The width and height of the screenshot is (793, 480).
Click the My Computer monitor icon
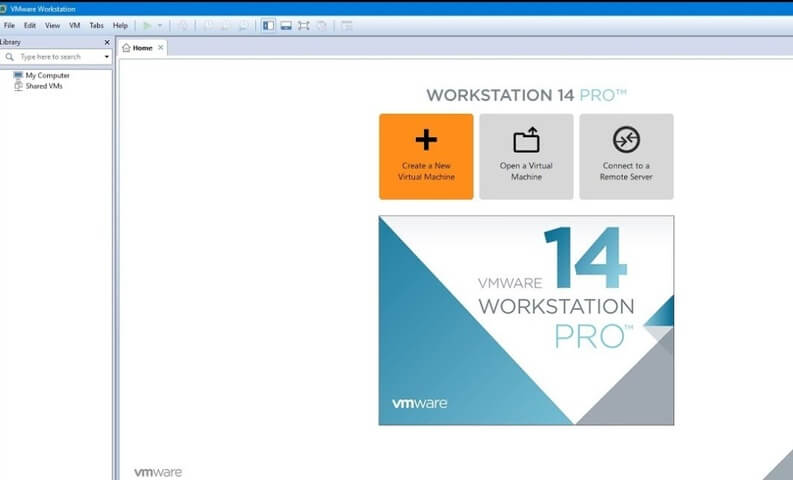coord(18,75)
